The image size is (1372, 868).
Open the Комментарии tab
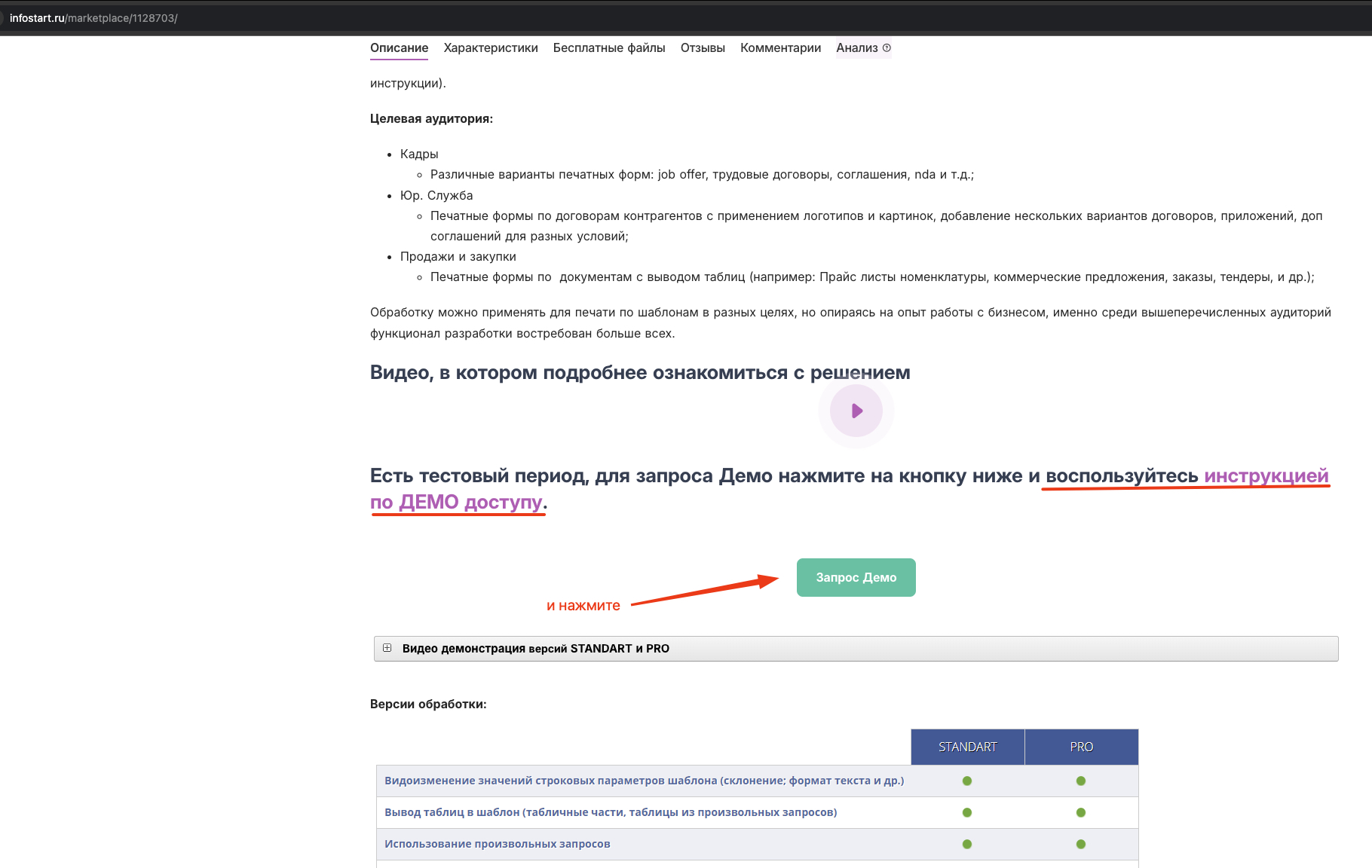tap(780, 47)
